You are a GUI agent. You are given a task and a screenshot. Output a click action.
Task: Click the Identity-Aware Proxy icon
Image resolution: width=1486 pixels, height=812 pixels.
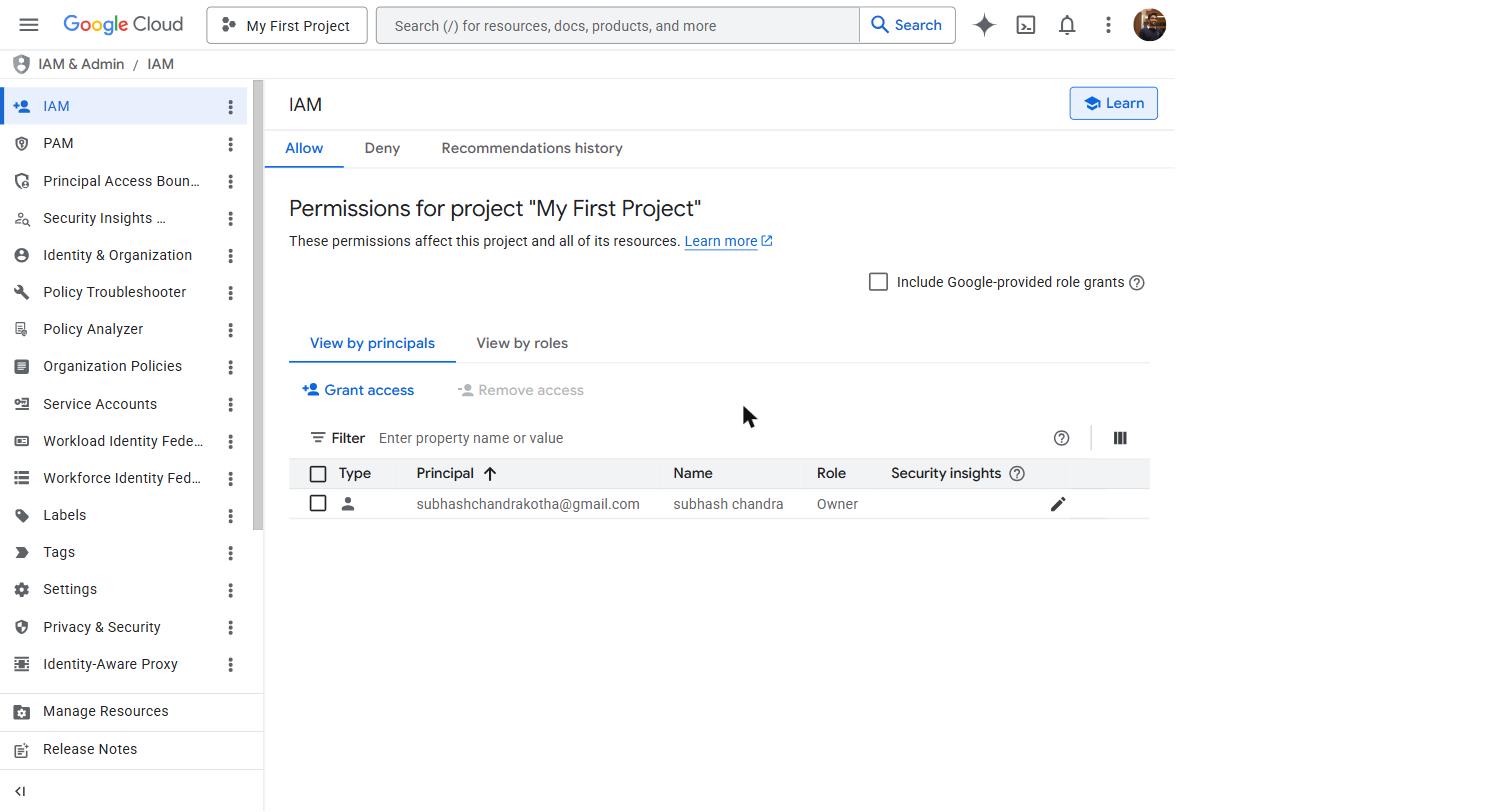[22, 664]
